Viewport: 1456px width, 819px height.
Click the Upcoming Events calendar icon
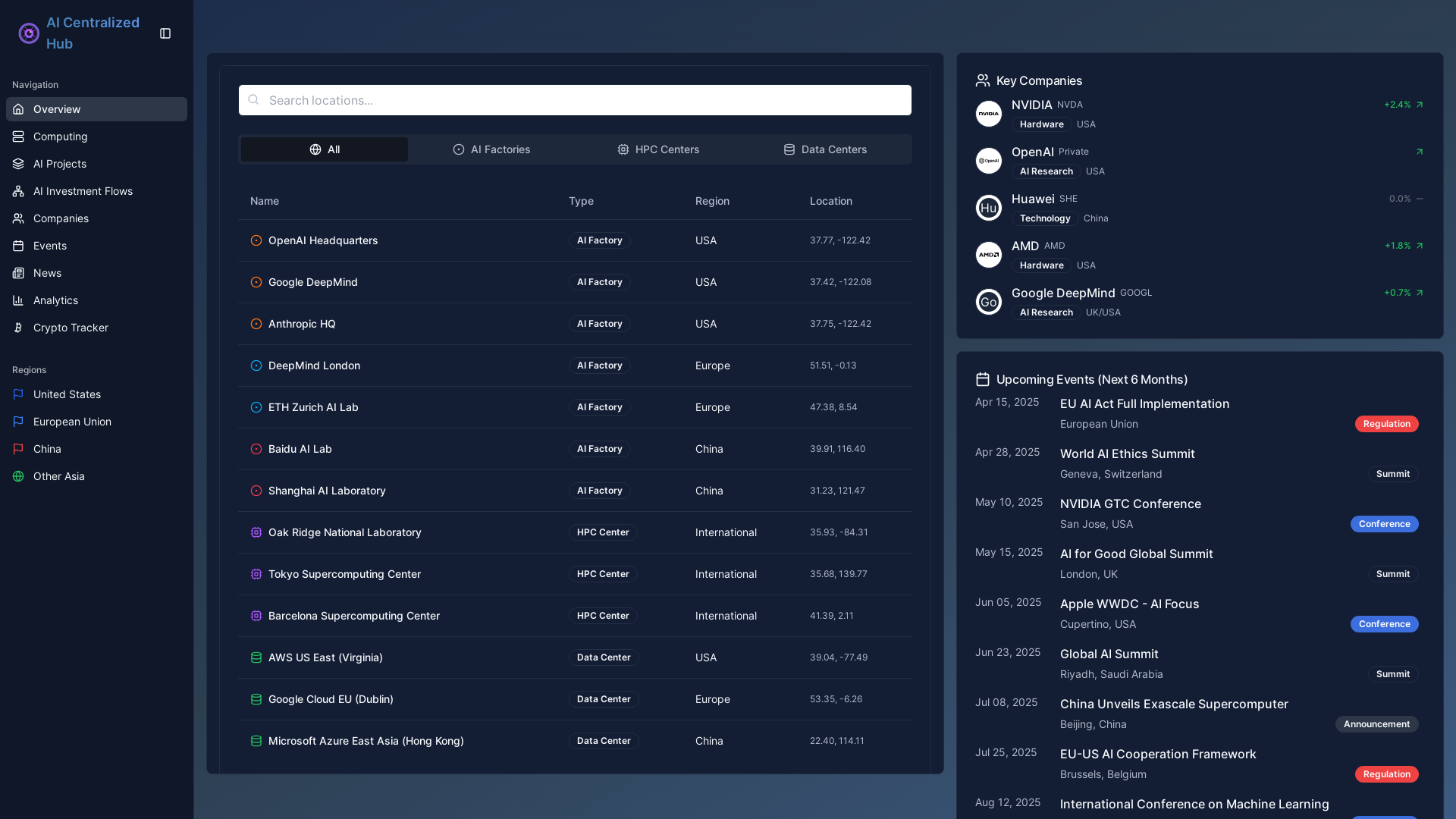pyautogui.click(x=983, y=379)
